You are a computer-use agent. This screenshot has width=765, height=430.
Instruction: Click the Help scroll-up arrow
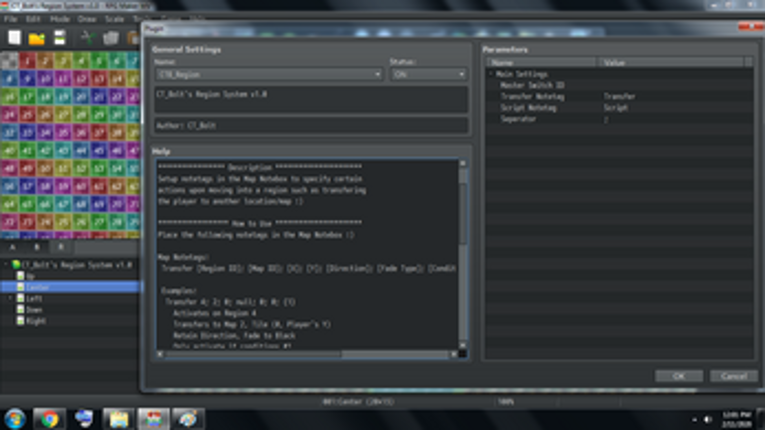[x=463, y=164]
